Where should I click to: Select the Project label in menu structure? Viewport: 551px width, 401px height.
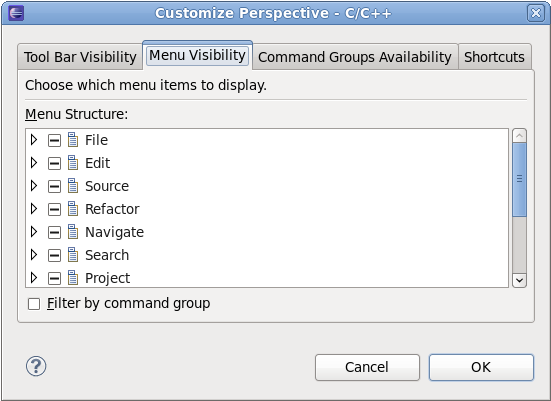click(108, 278)
